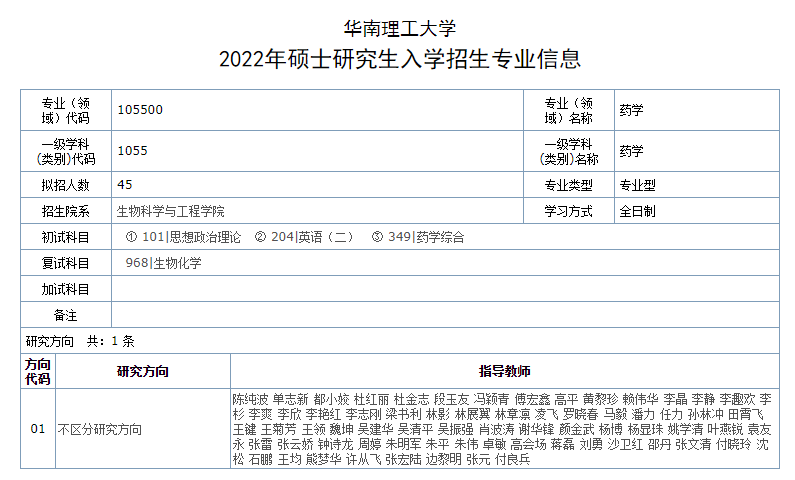The height and width of the screenshot is (480, 795).
Task: Click advisor name 付良兵
Action: pyautogui.click(x=513, y=460)
